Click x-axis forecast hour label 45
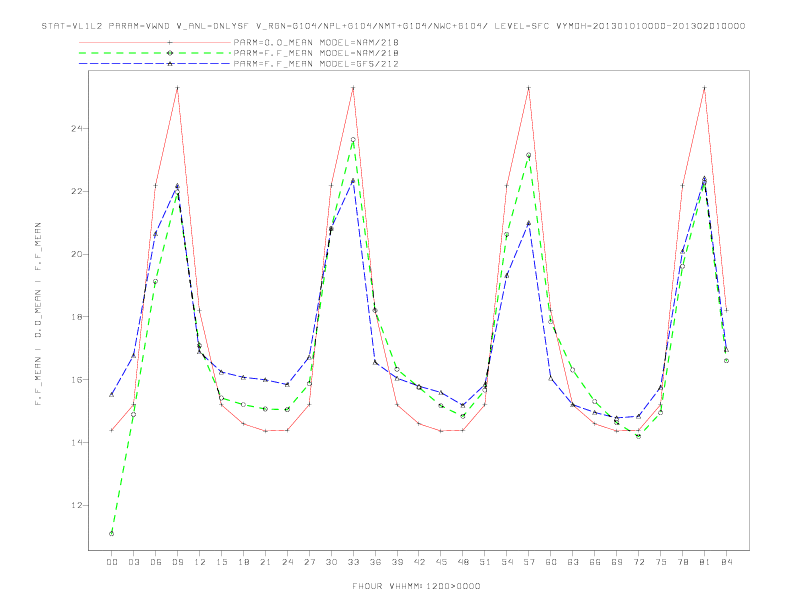 (441, 562)
